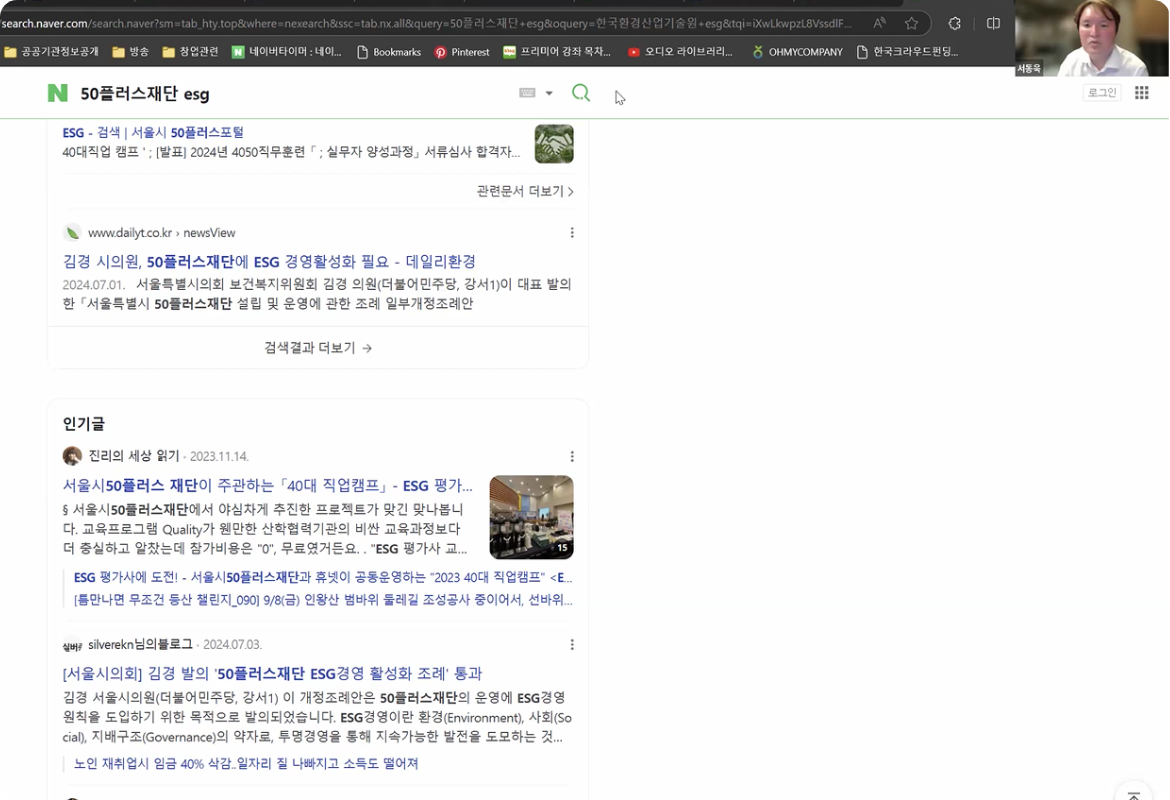Expand the search suggestions dropdown arrow

coord(549,93)
